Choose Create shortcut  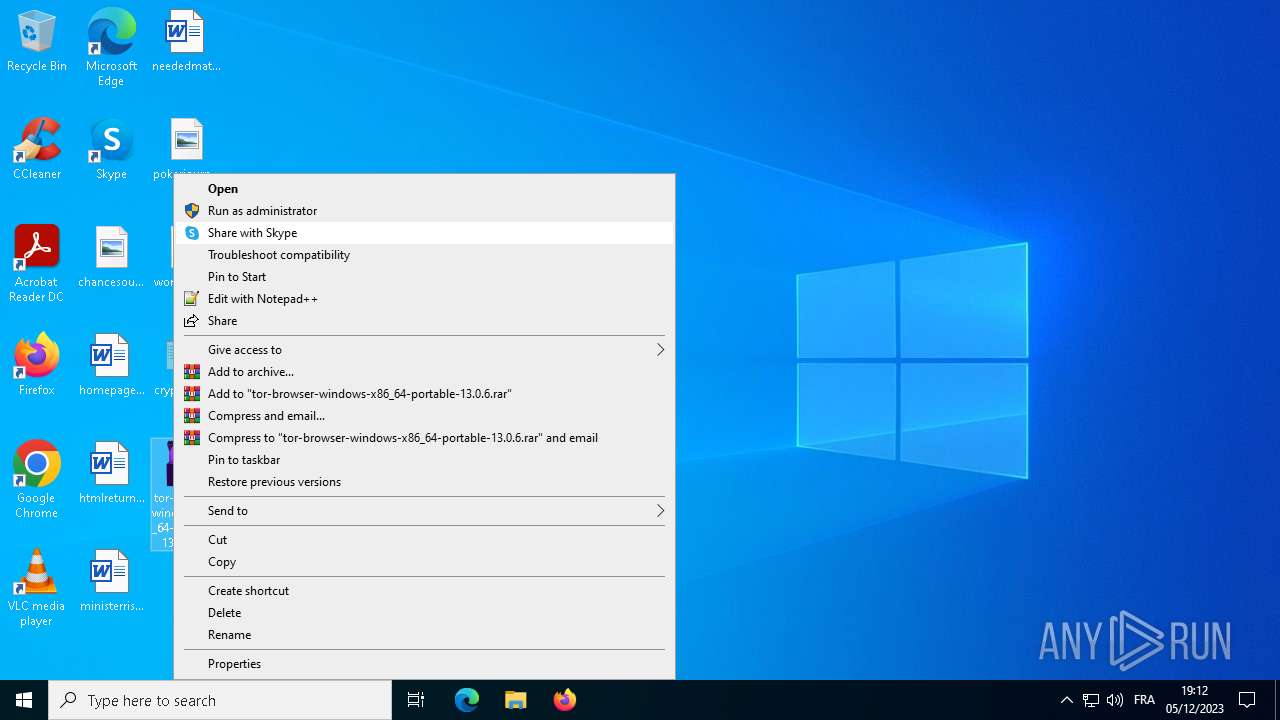(x=424, y=591)
